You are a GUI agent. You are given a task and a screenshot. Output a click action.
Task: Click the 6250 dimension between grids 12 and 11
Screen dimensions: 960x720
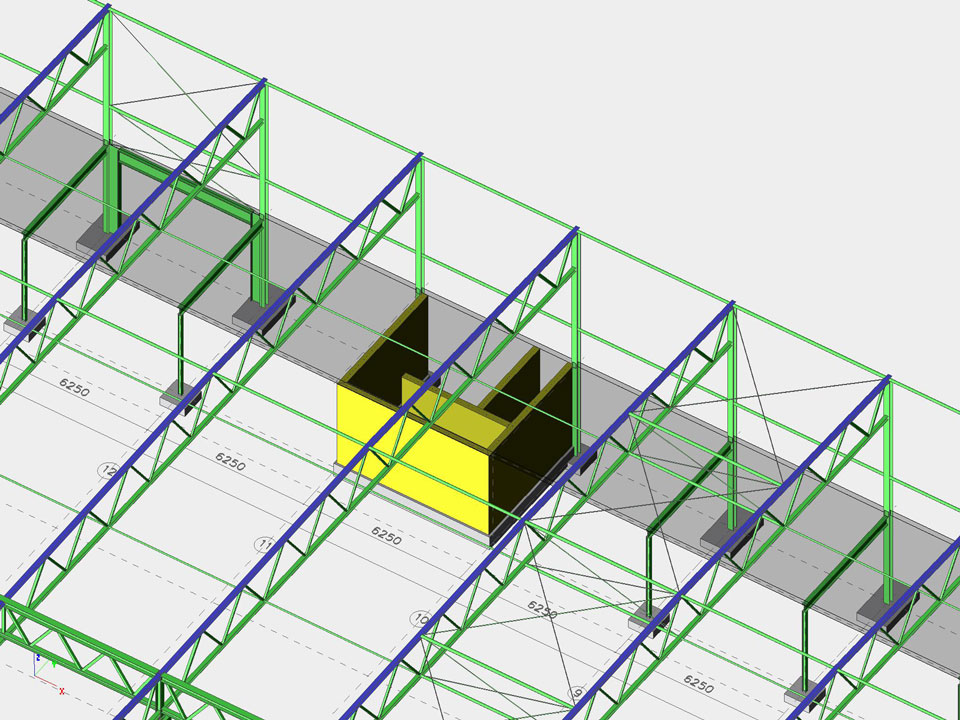pyautogui.click(x=230, y=462)
